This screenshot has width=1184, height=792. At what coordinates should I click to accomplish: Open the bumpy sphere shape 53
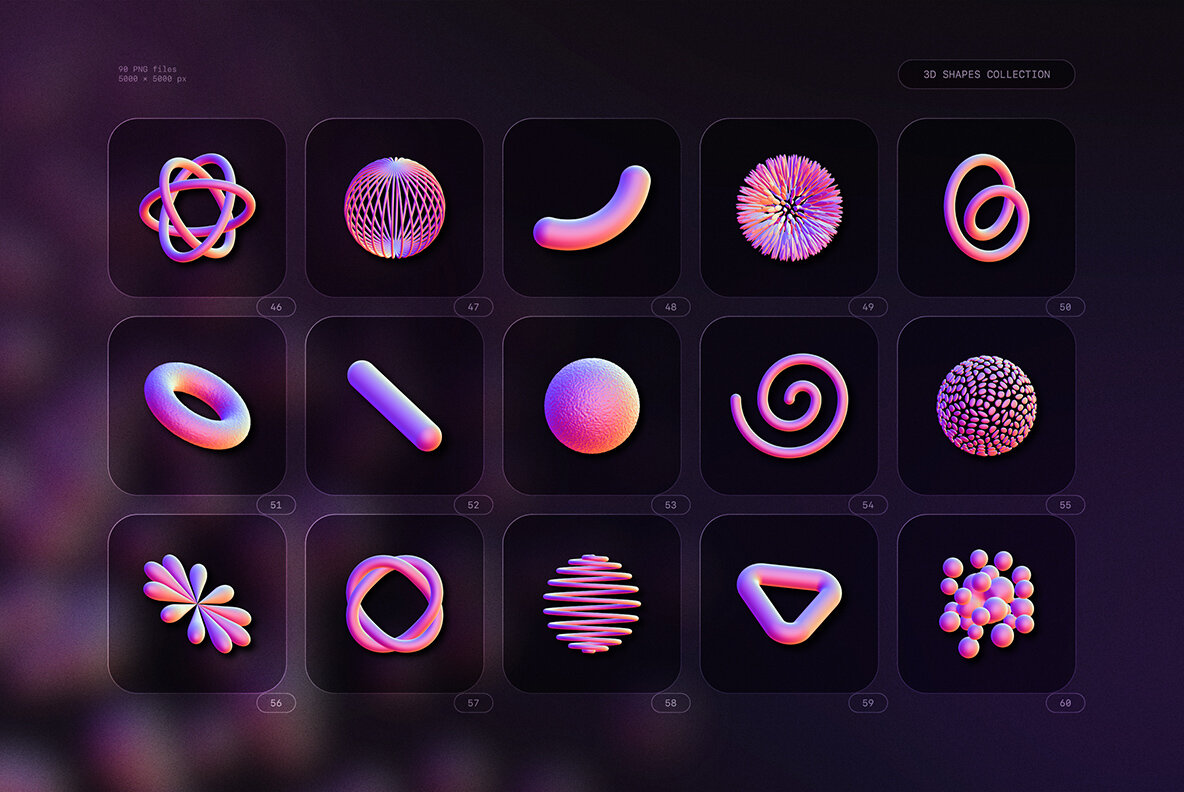[591, 404]
